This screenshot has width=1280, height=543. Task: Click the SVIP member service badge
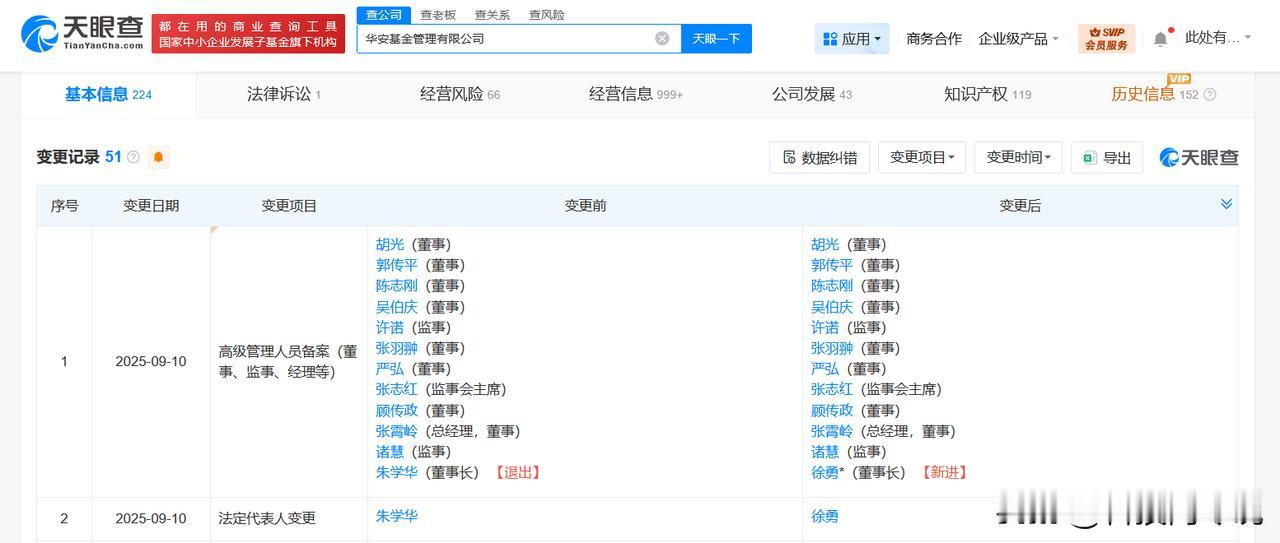click(1106, 38)
